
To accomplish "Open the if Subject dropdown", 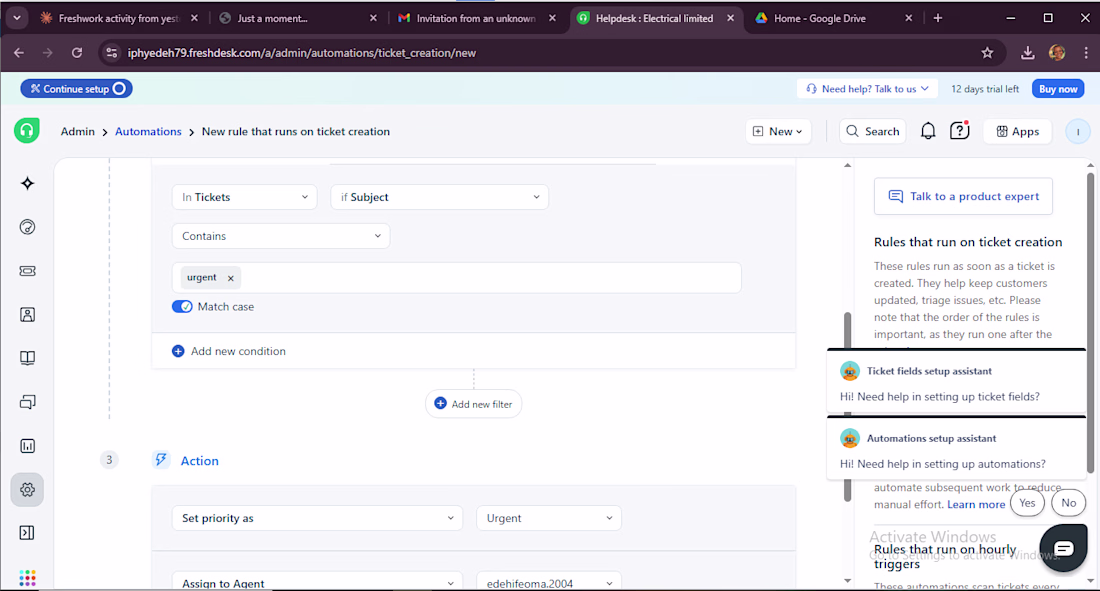I will [x=439, y=197].
